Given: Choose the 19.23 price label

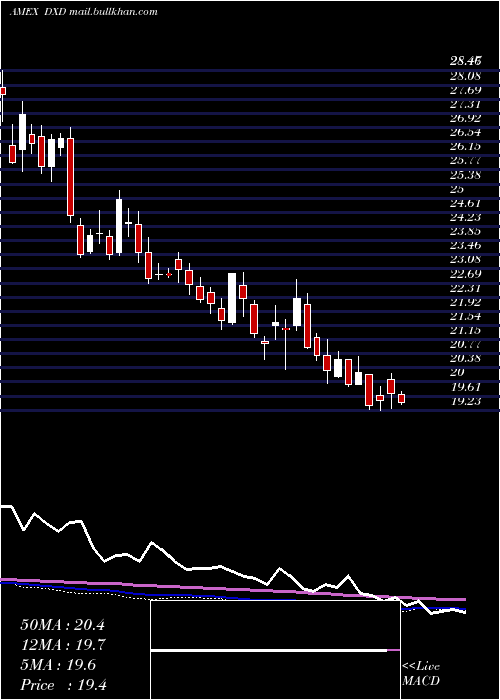Looking at the screenshot, I should (465, 401).
